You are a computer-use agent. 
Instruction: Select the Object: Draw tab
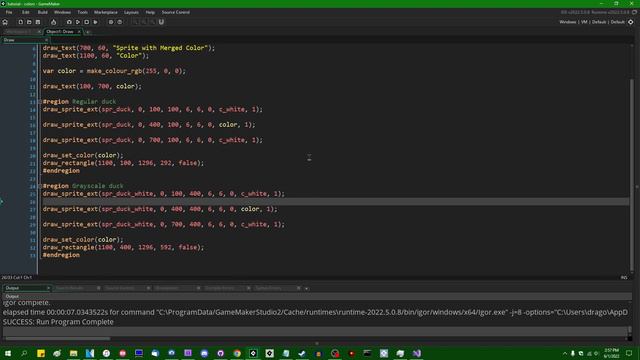(x=60, y=31)
